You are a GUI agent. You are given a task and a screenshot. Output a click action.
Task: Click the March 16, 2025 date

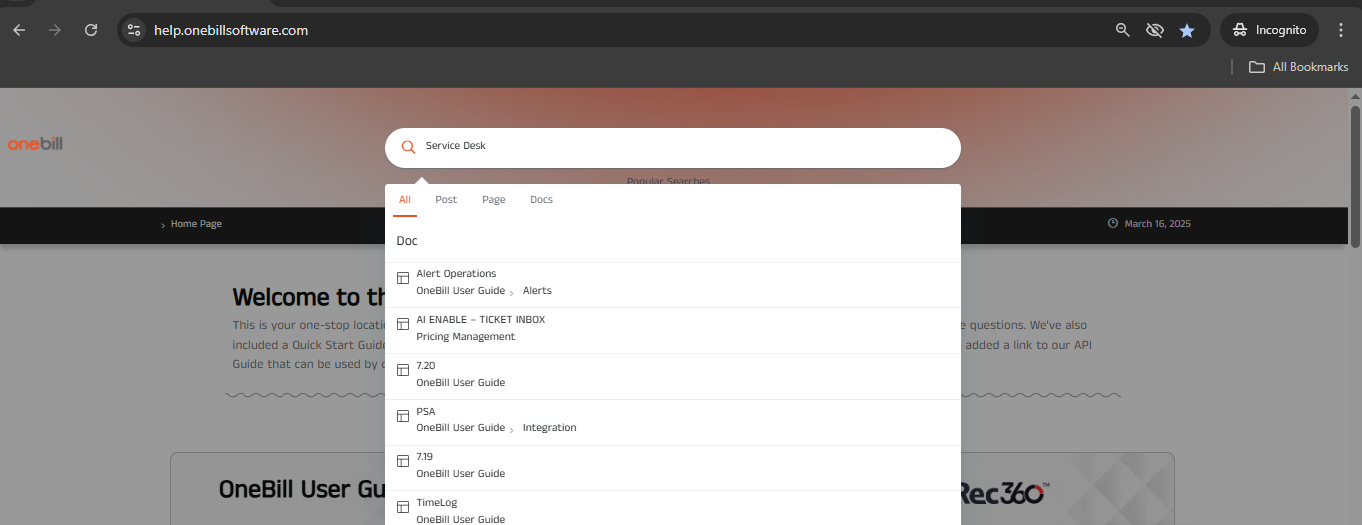point(1157,224)
